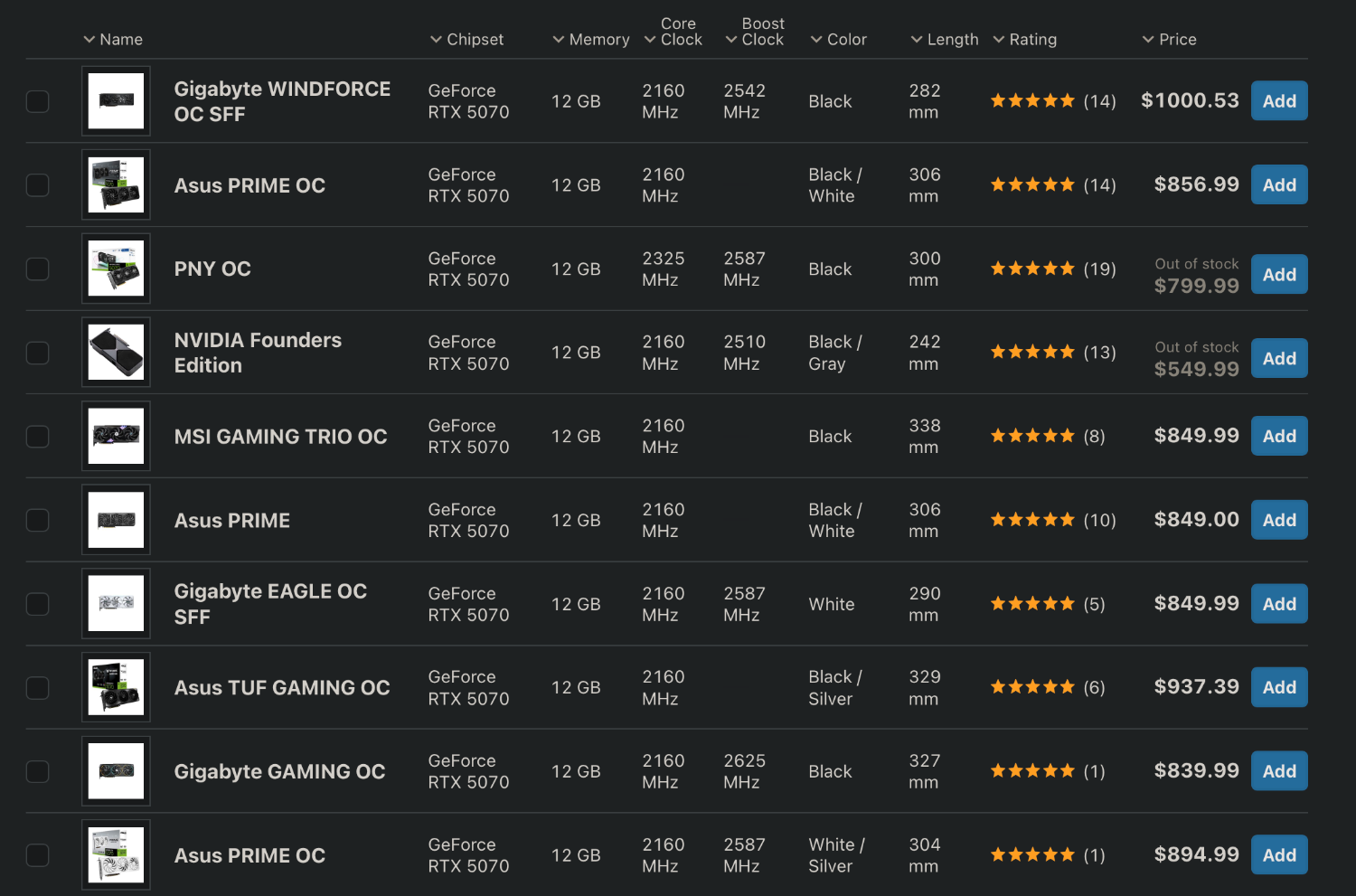The height and width of the screenshot is (896, 1356).
Task: Add MSI GAMING TRIO OC card
Action: tap(1279, 436)
